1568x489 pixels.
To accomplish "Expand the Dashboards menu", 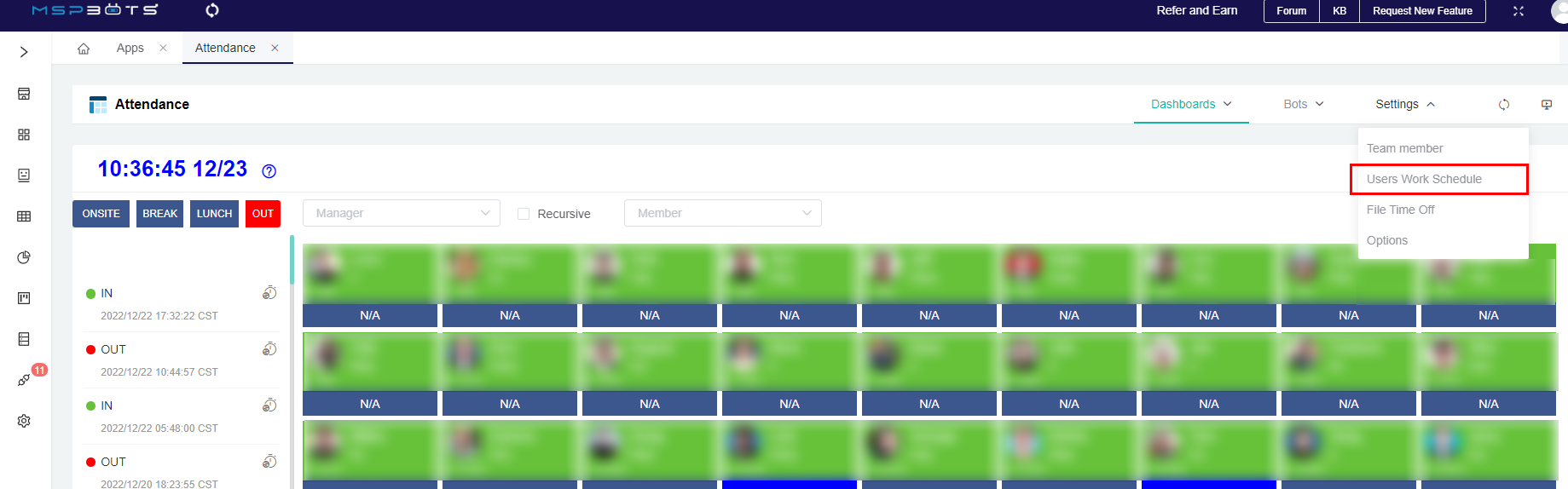I will pos(1190,104).
